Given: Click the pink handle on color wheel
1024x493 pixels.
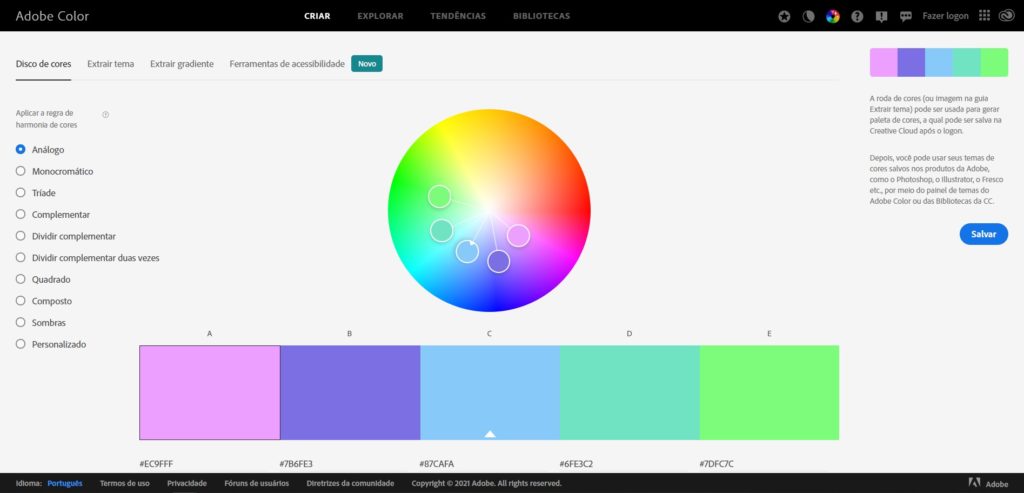Looking at the screenshot, I should pos(519,236).
